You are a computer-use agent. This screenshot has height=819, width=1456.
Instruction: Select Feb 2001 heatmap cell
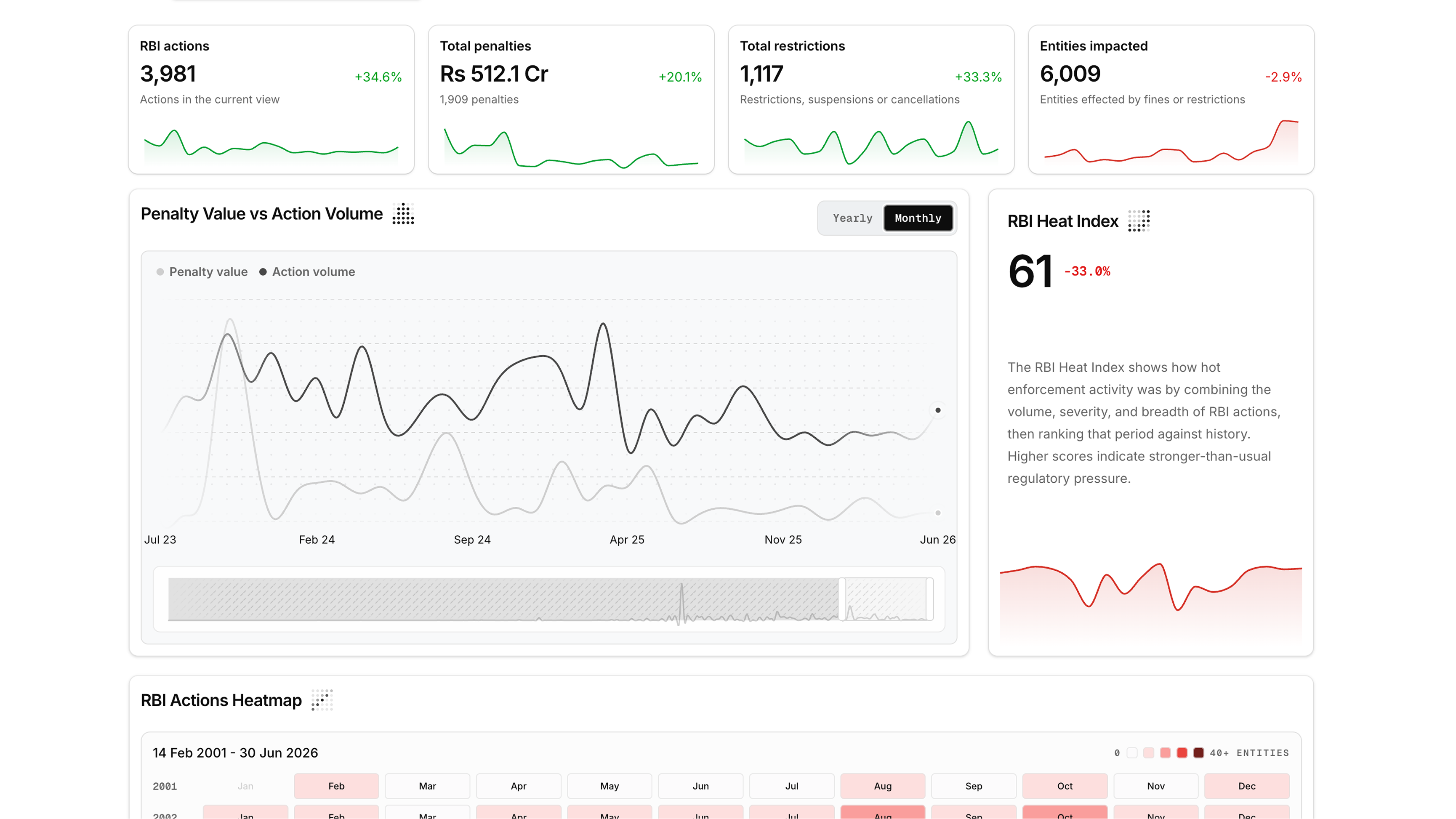pos(336,786)
